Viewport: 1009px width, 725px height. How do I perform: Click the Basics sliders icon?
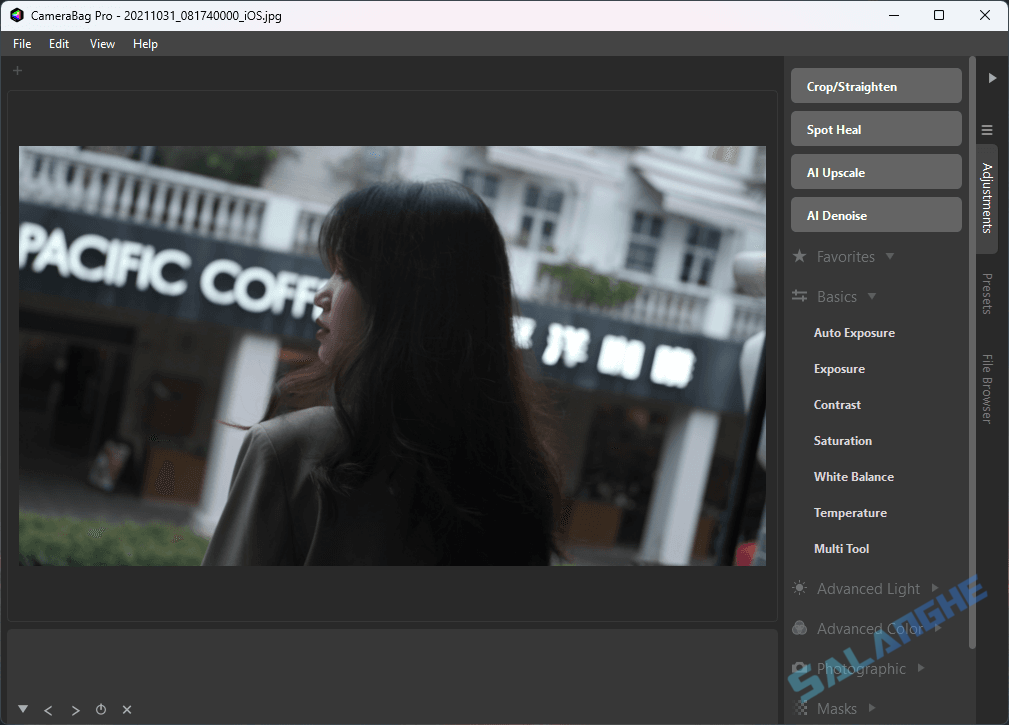(799, 296)
